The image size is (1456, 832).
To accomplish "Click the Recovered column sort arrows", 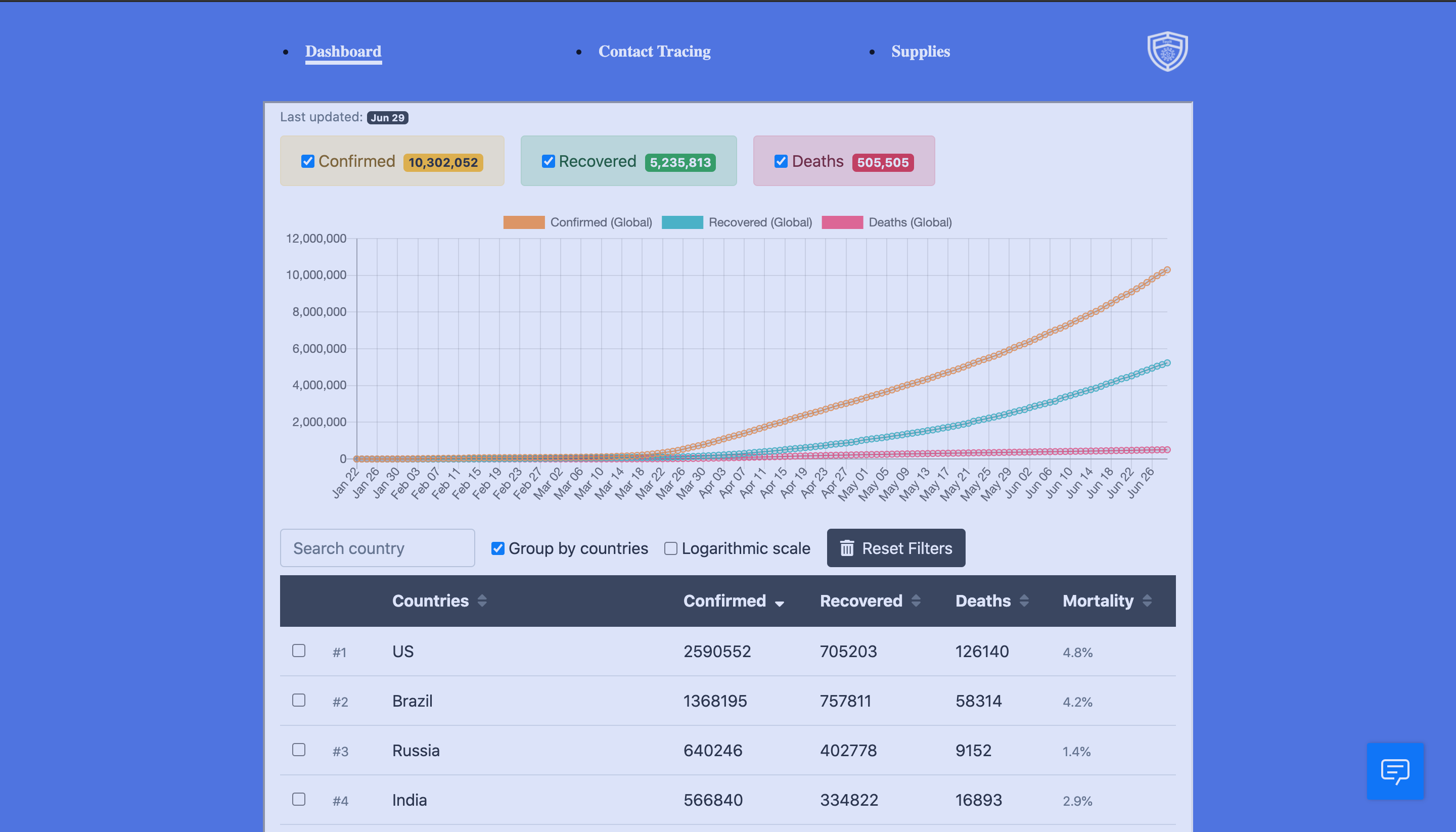I will tap(916, 600).
